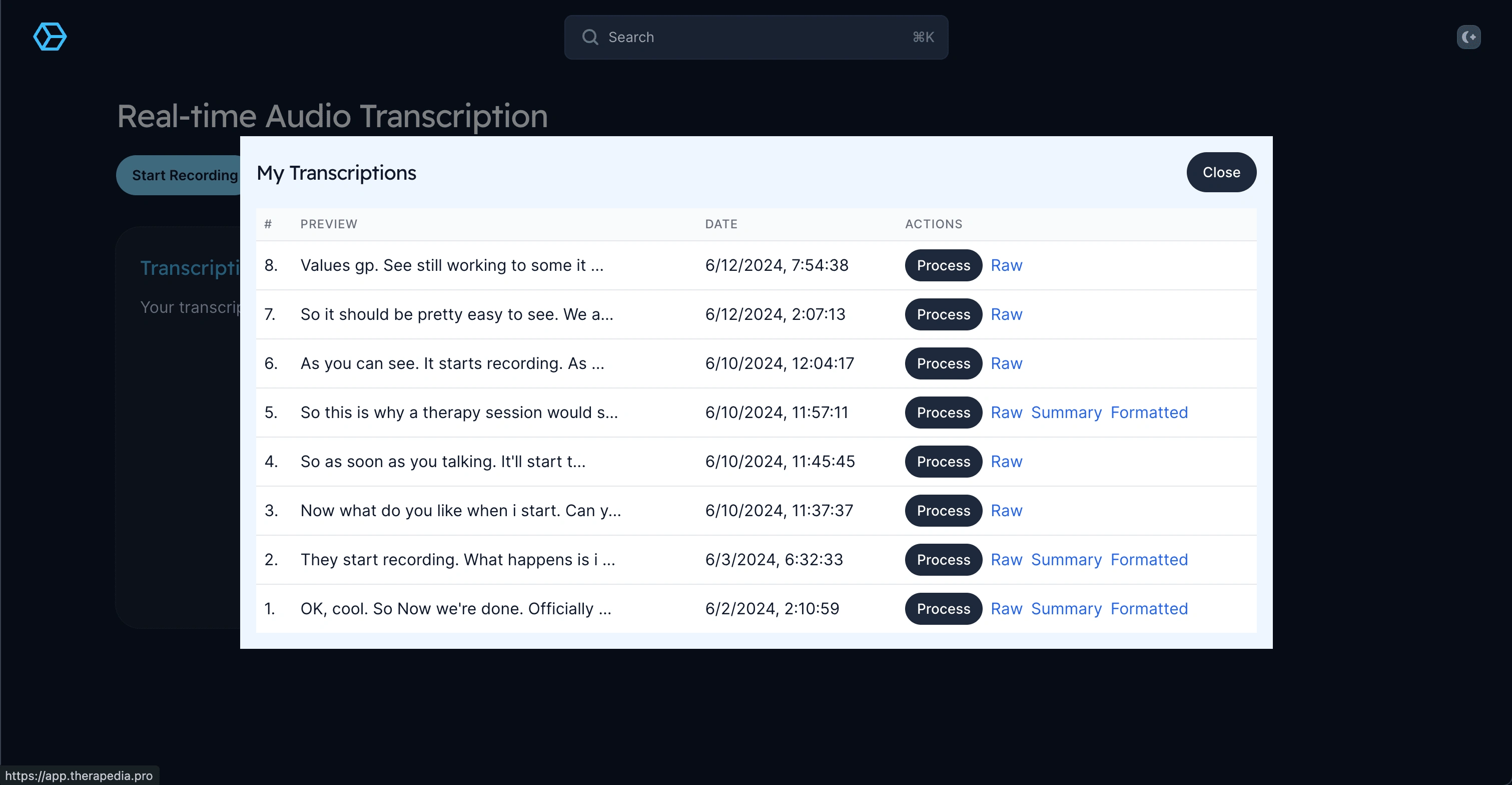The width and height of the screenshot is (1512, 785).
Task: Open Summary for transcription 1
Action: (1066, 608)
